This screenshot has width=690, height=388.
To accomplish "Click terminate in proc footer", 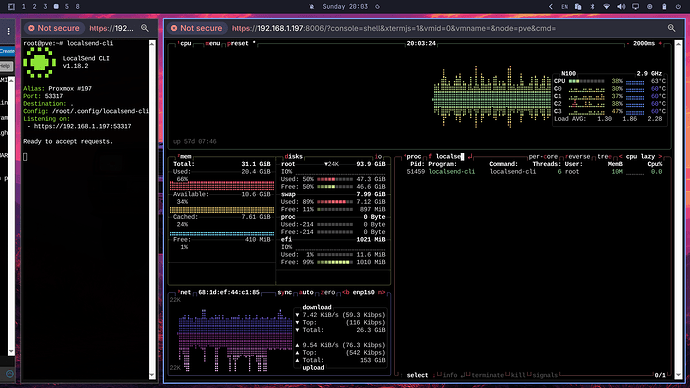I will click(487, 375).
